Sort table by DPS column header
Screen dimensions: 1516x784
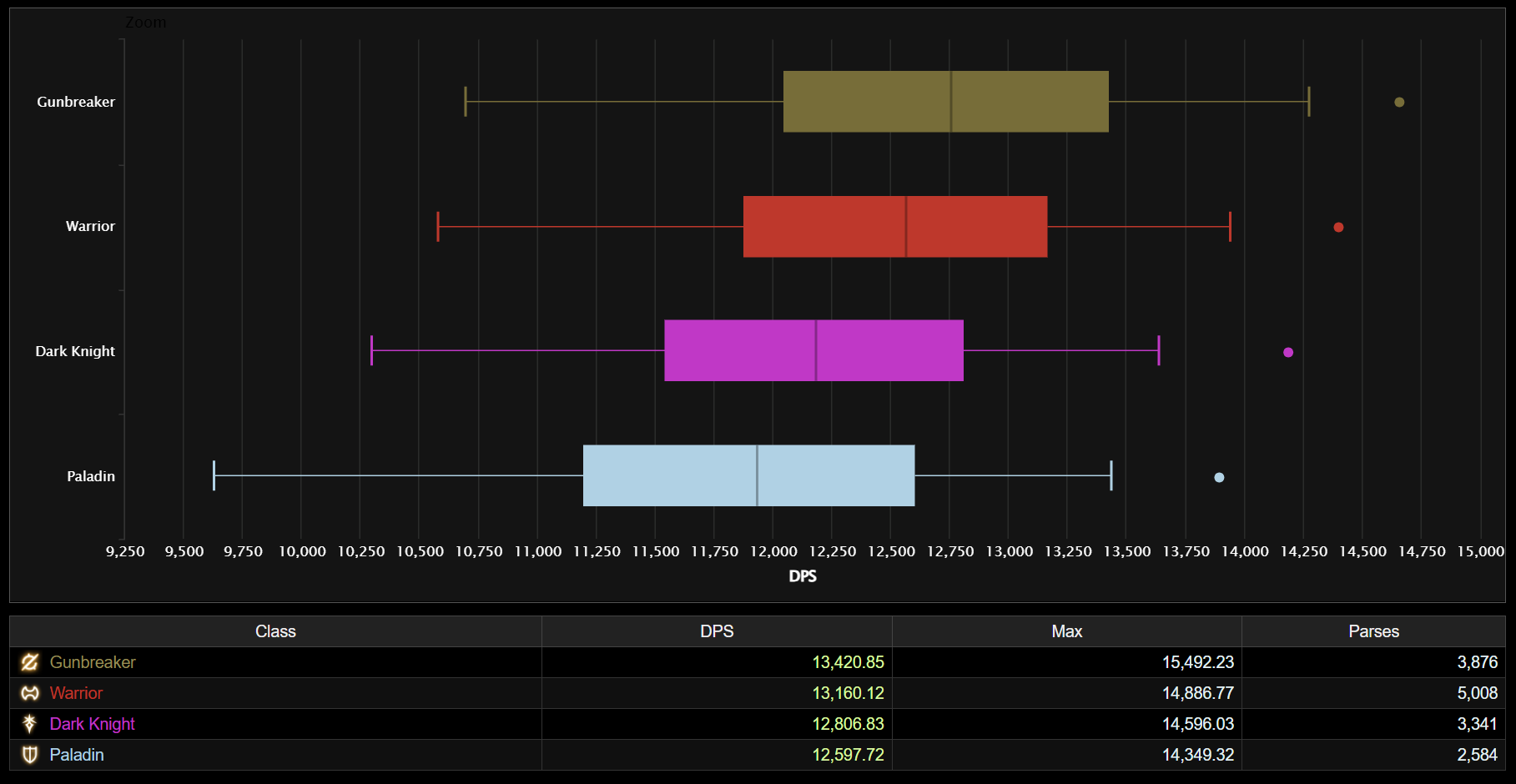pos(717,631)
